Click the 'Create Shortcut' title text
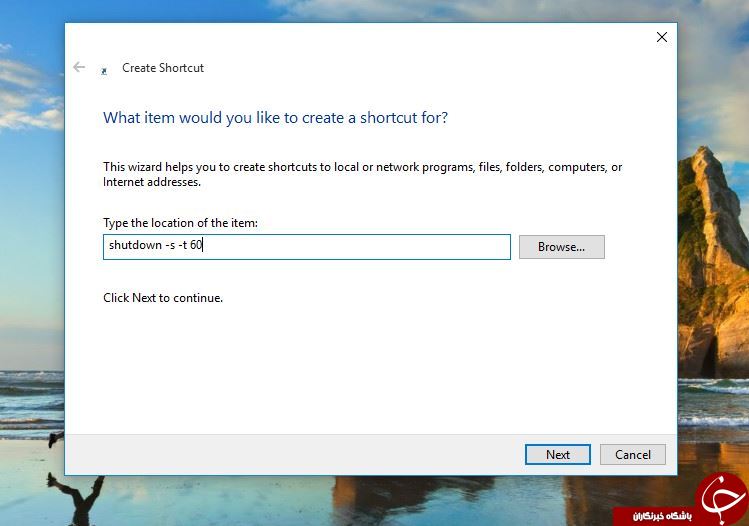Image resolution: width=749 pixels, height=526 pixels. (x=163, y=68)
